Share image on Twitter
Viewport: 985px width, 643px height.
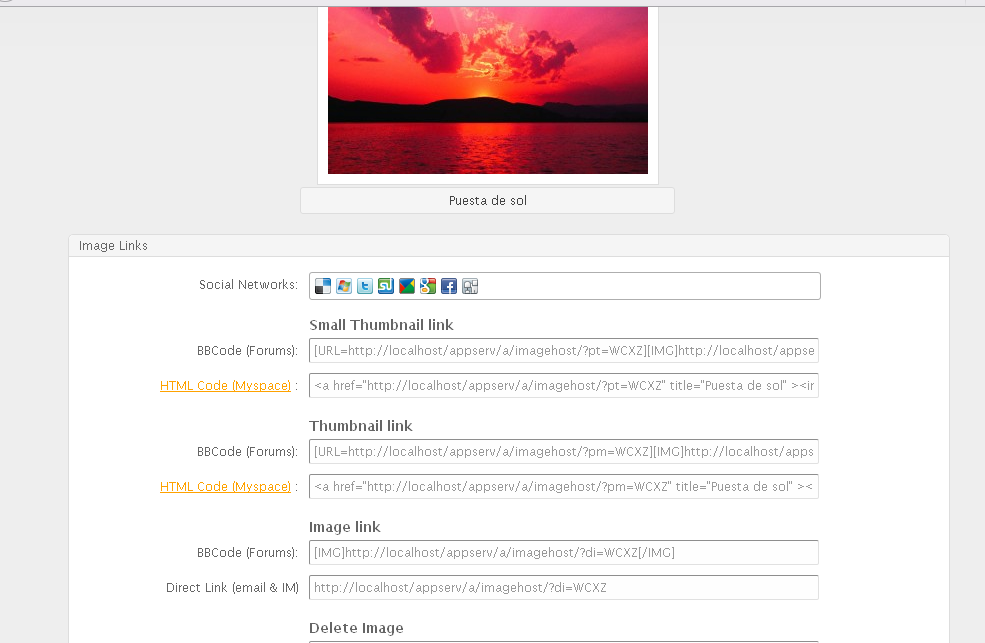click(x=365, y=286)
